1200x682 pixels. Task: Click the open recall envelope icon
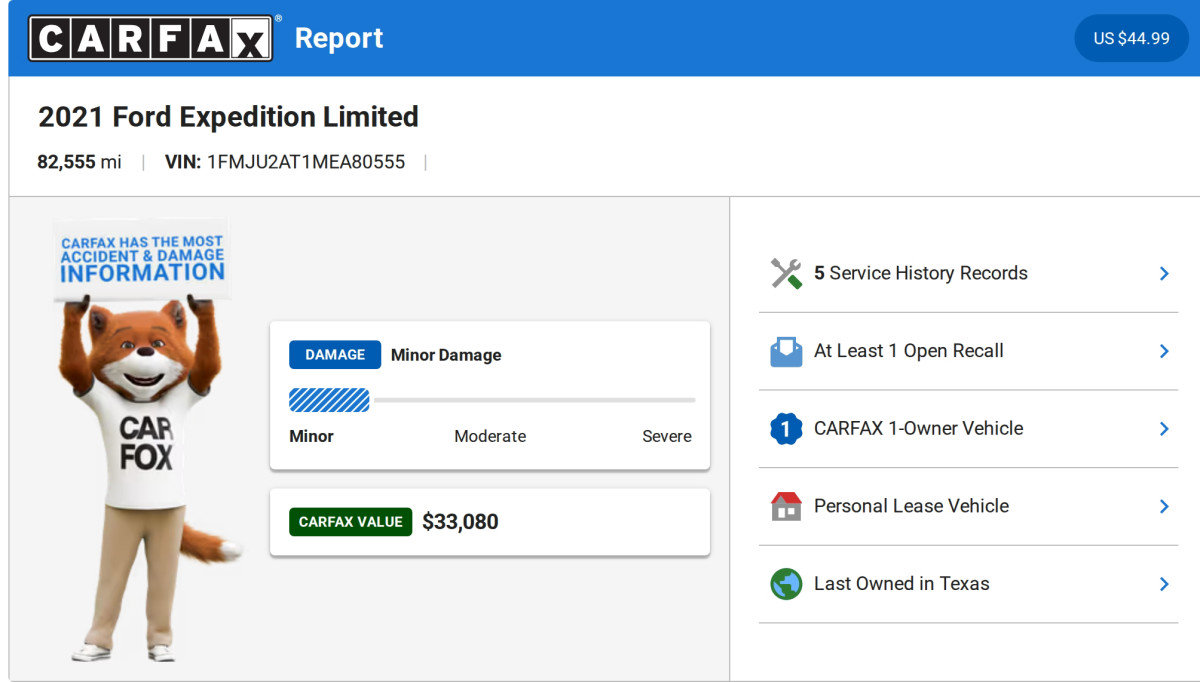point(786,351)
